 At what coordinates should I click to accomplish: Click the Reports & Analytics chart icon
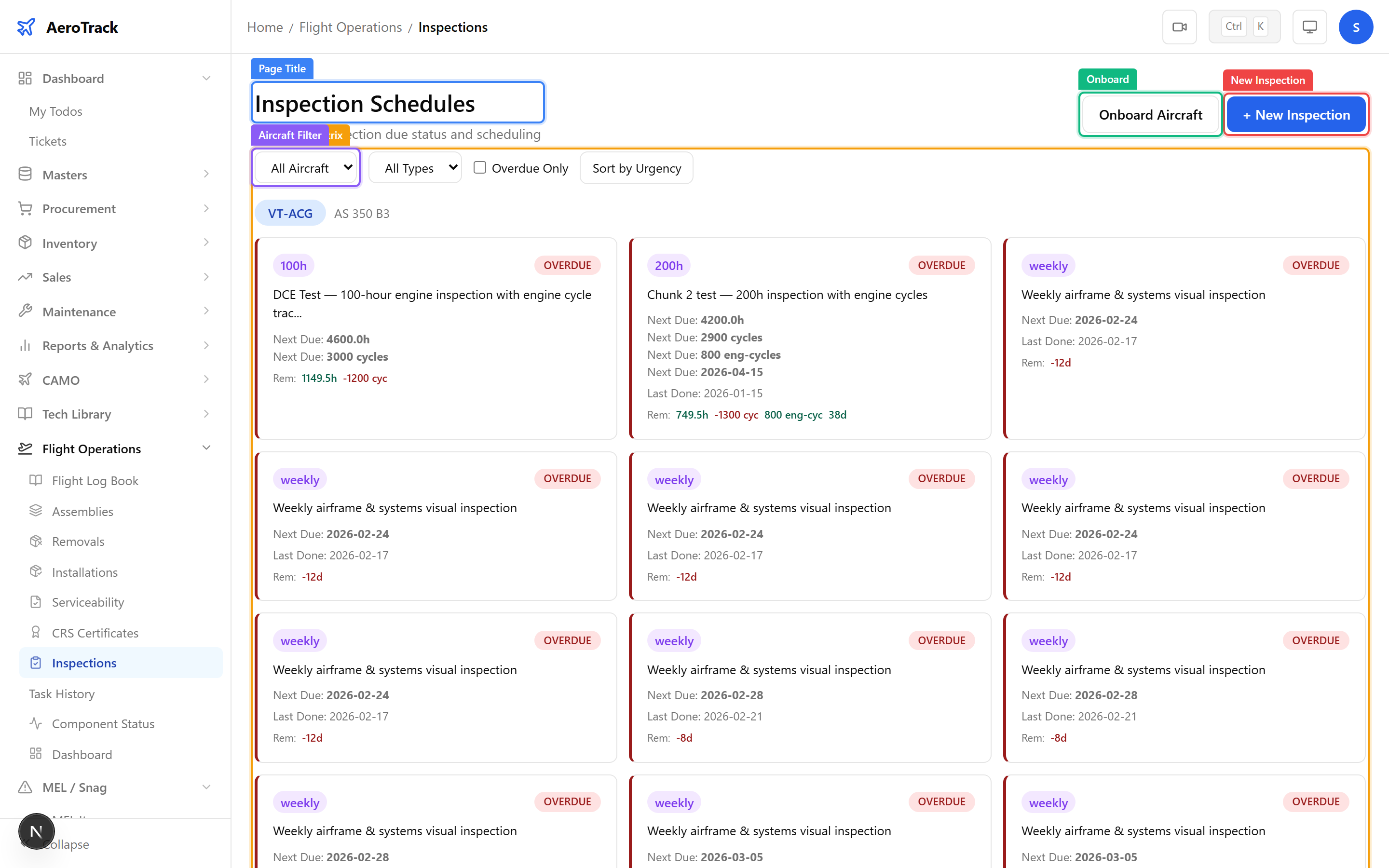point(25,346)
